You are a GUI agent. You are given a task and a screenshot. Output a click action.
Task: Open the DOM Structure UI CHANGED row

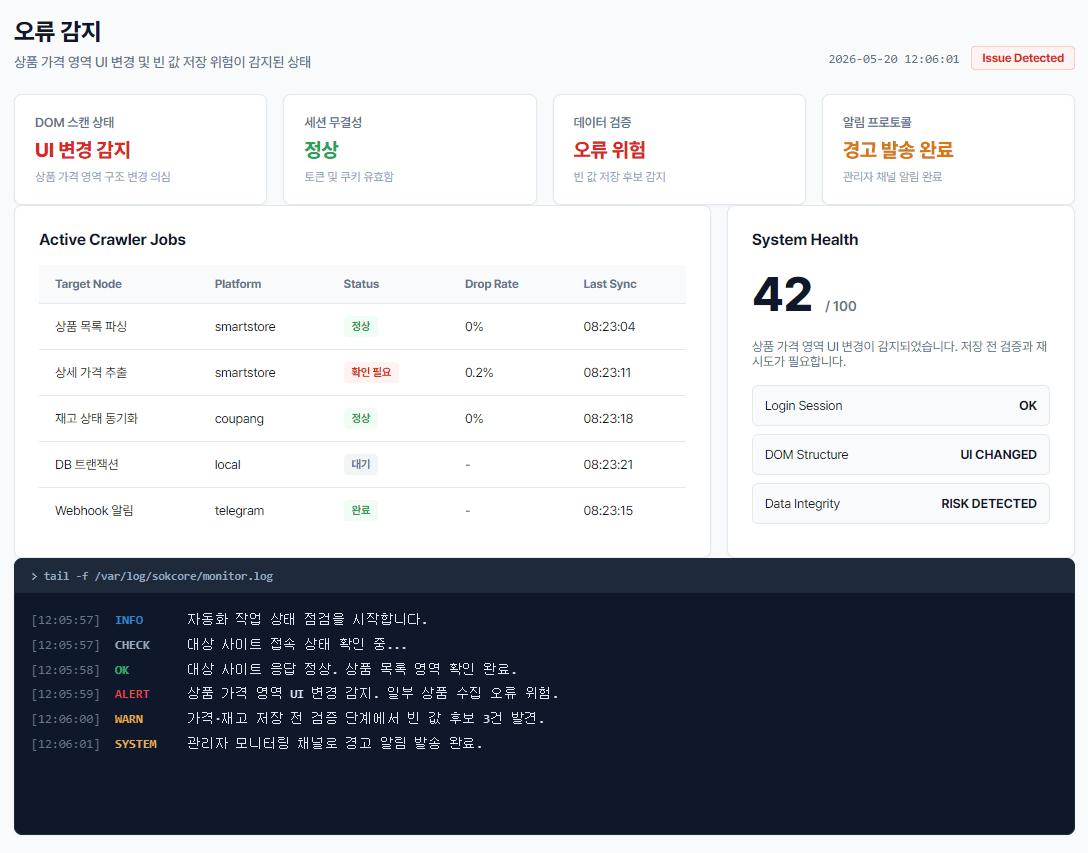[x=901, y=455]
